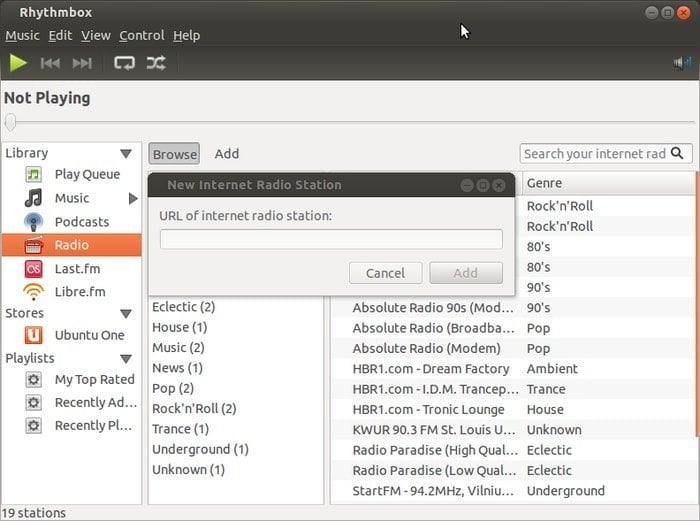This screenshot has width=700, height=521.
Task: Open the Help menu
Action: coord(187,35)
